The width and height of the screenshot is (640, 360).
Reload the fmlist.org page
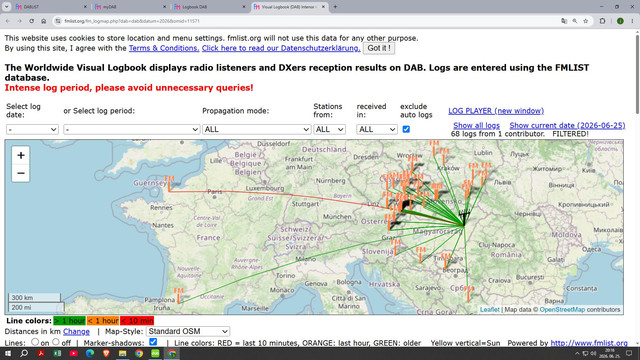[31, 21]
